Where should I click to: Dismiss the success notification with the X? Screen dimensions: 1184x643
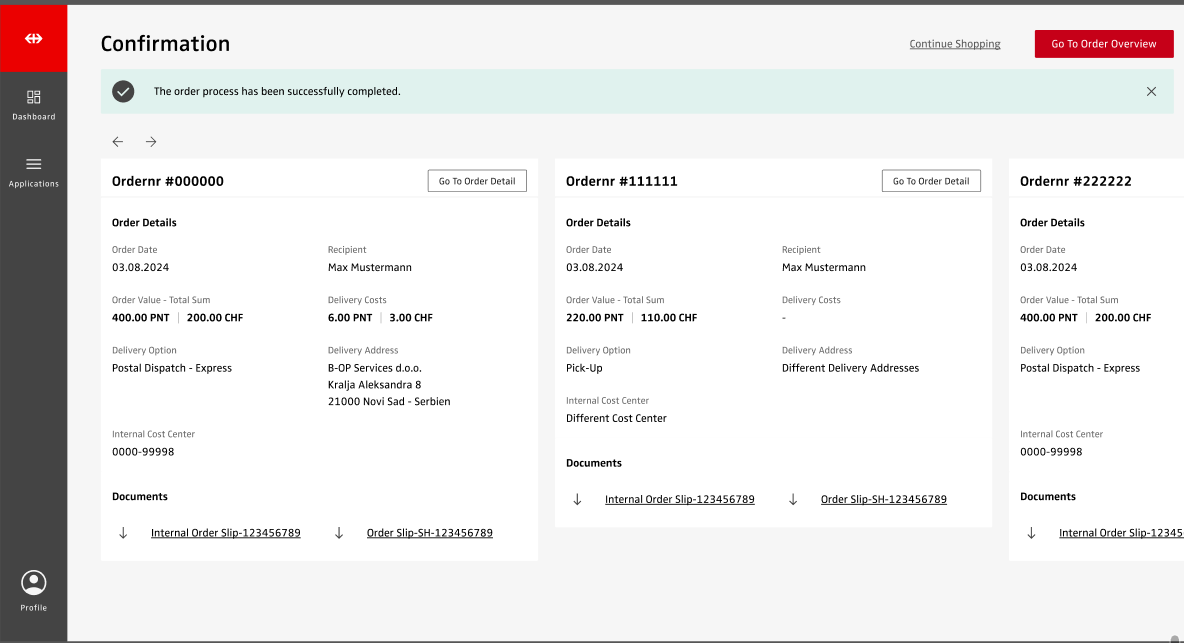pyautogui.click(x=1151, y=91)
